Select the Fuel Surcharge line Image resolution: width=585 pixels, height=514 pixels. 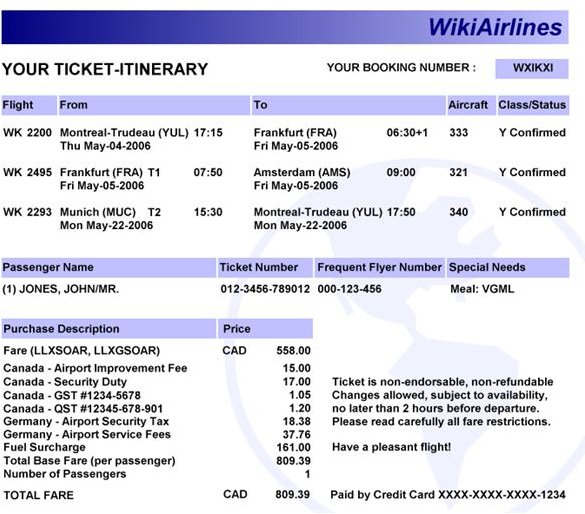click(157, 447)
